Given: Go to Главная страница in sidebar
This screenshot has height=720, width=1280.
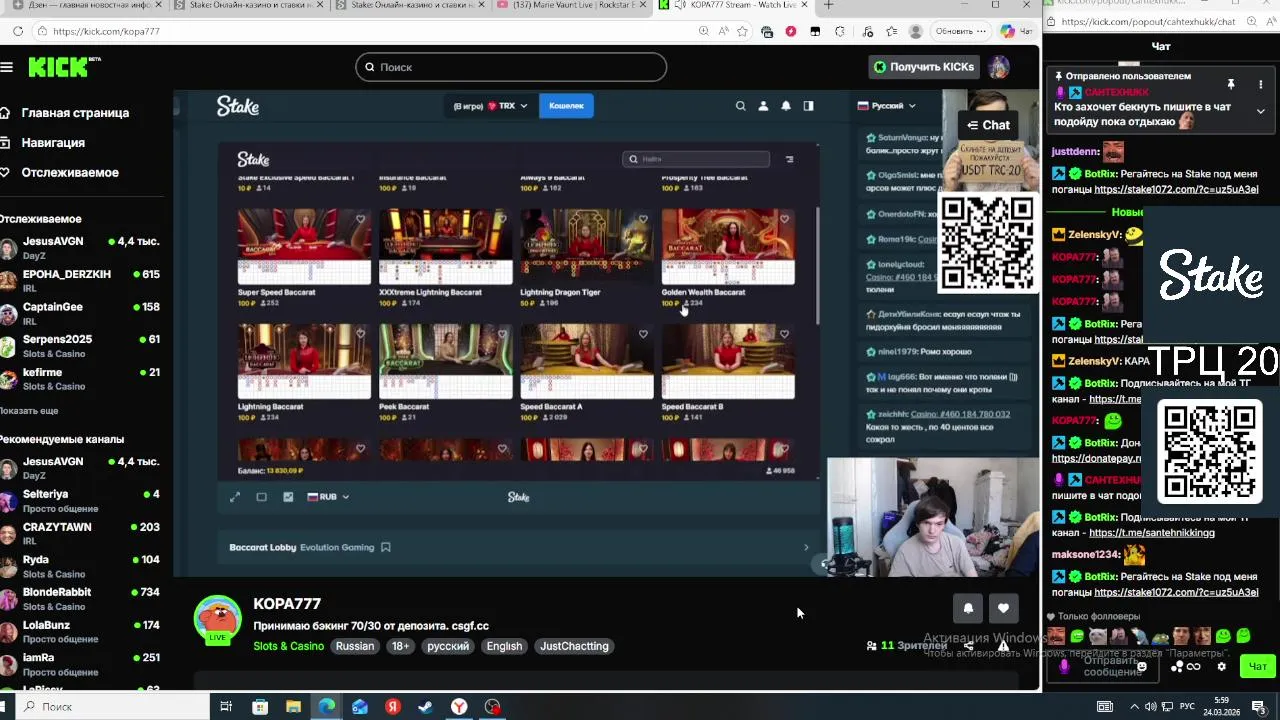Looking at the screenshot, I should pyautogui.click(x=66, y=113).
